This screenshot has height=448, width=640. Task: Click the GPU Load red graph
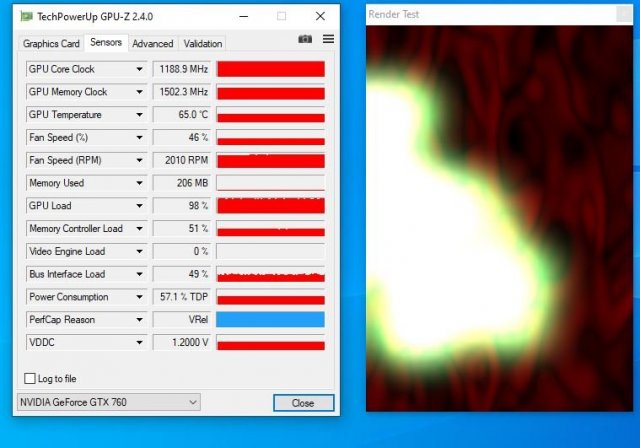tap(270, 206)
